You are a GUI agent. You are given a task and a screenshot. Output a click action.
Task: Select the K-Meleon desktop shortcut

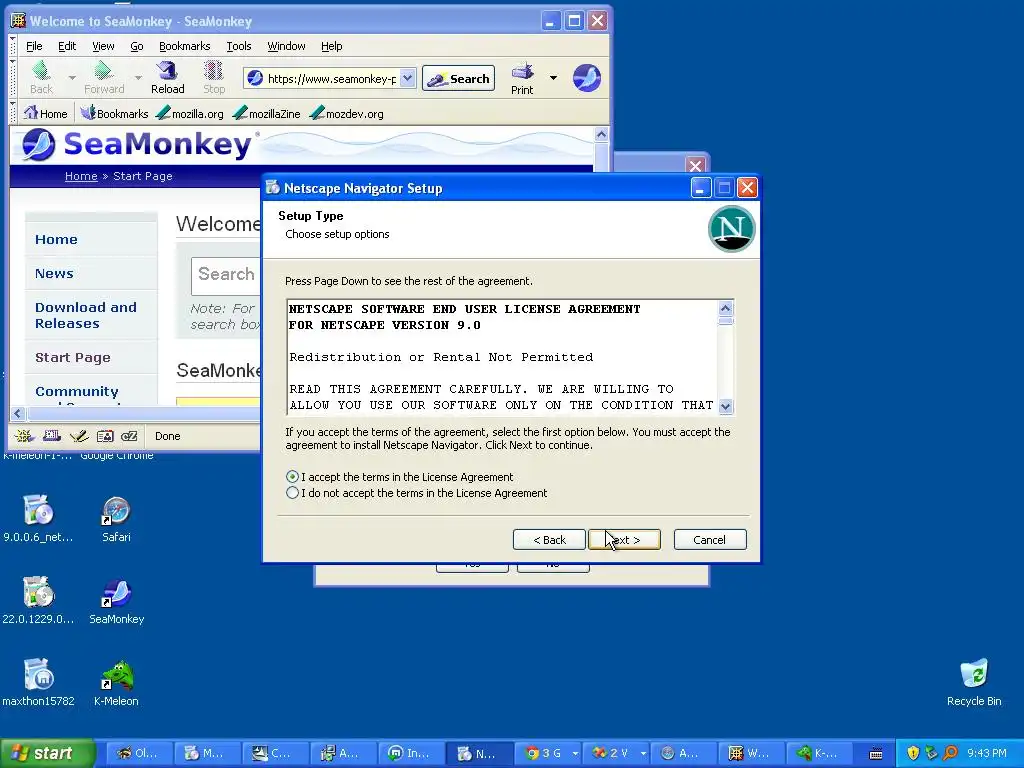116,684
